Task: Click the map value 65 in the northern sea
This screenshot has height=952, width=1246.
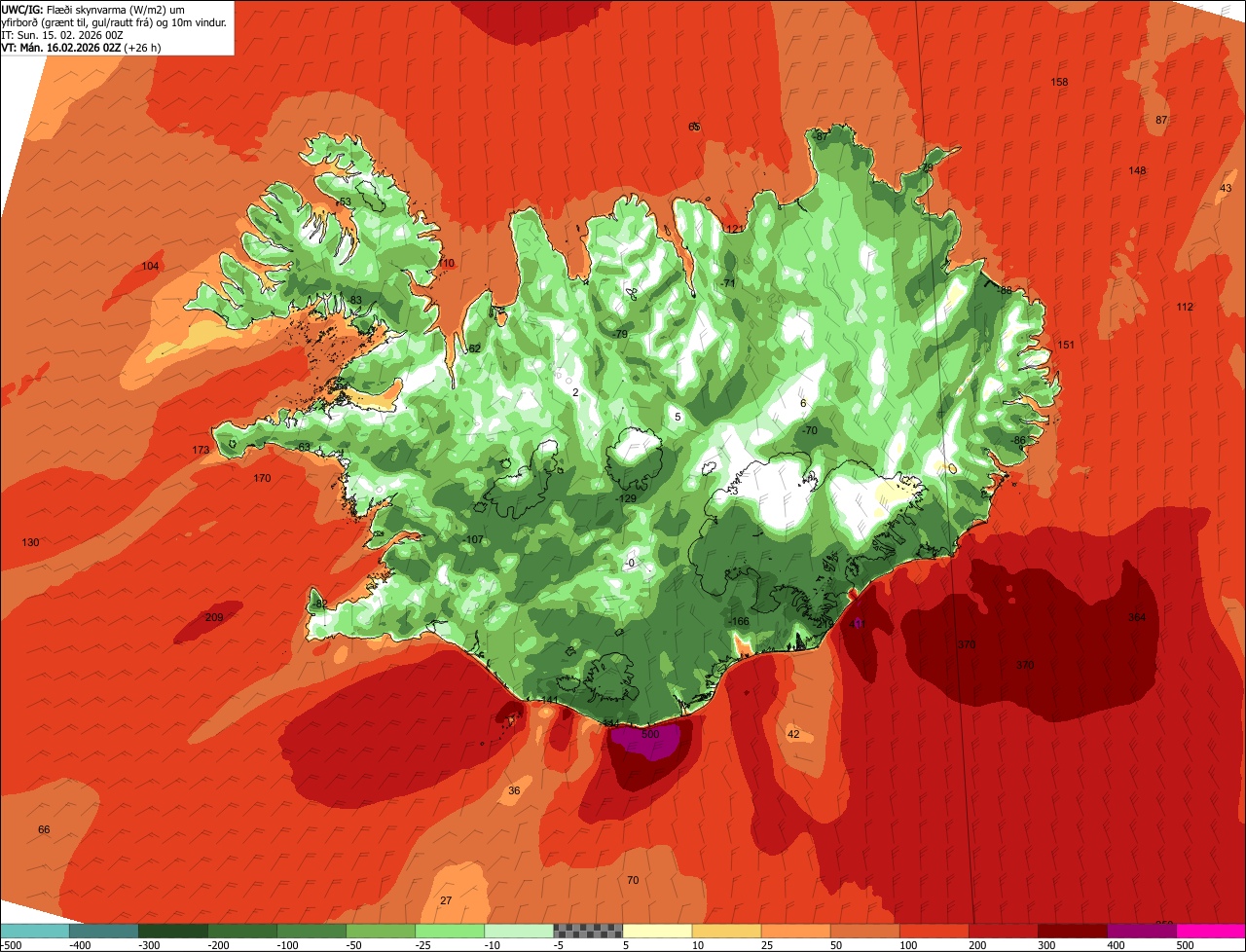Action: pyautogui.click(x=694, y=127)
